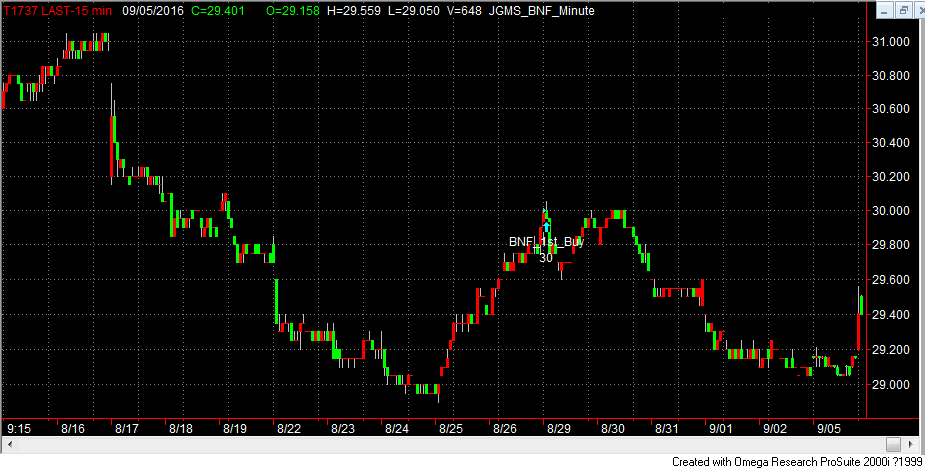Click the V=648 volume value
This screenshot has height=468, width=925.
point(464,11)
